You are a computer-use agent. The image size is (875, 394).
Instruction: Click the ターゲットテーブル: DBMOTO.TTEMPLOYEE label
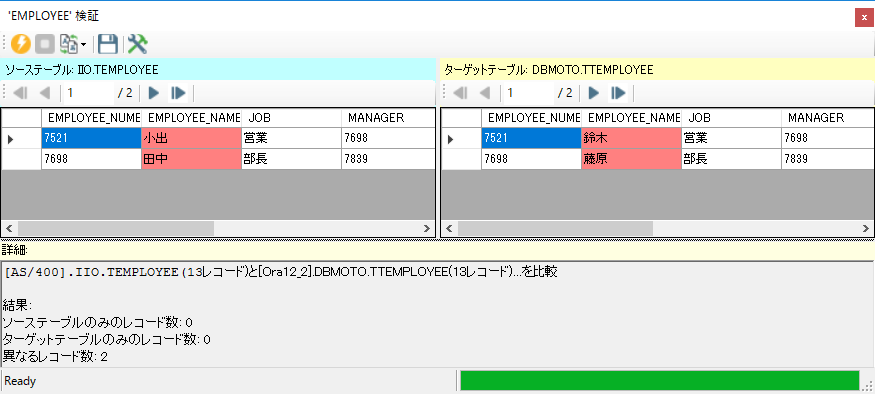(549, 70)
